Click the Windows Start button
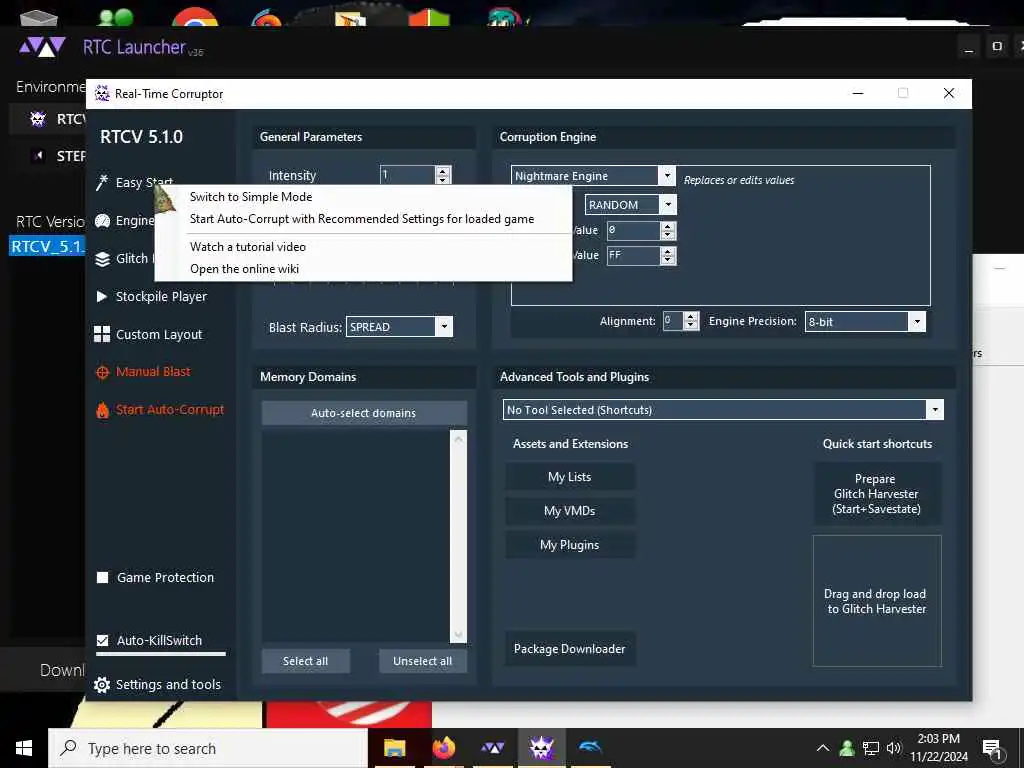Image resolution: width=1024 pixels, height=768 pixels. coord(24,748)
